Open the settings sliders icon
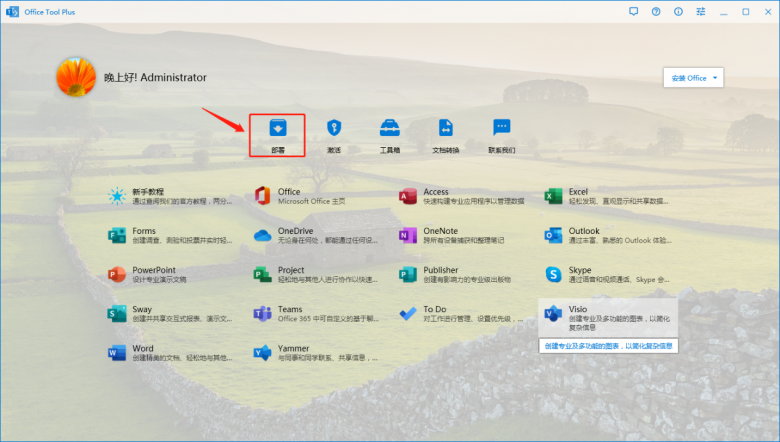Viewport: 780px width, 442px height. click(x=700, y=11)
